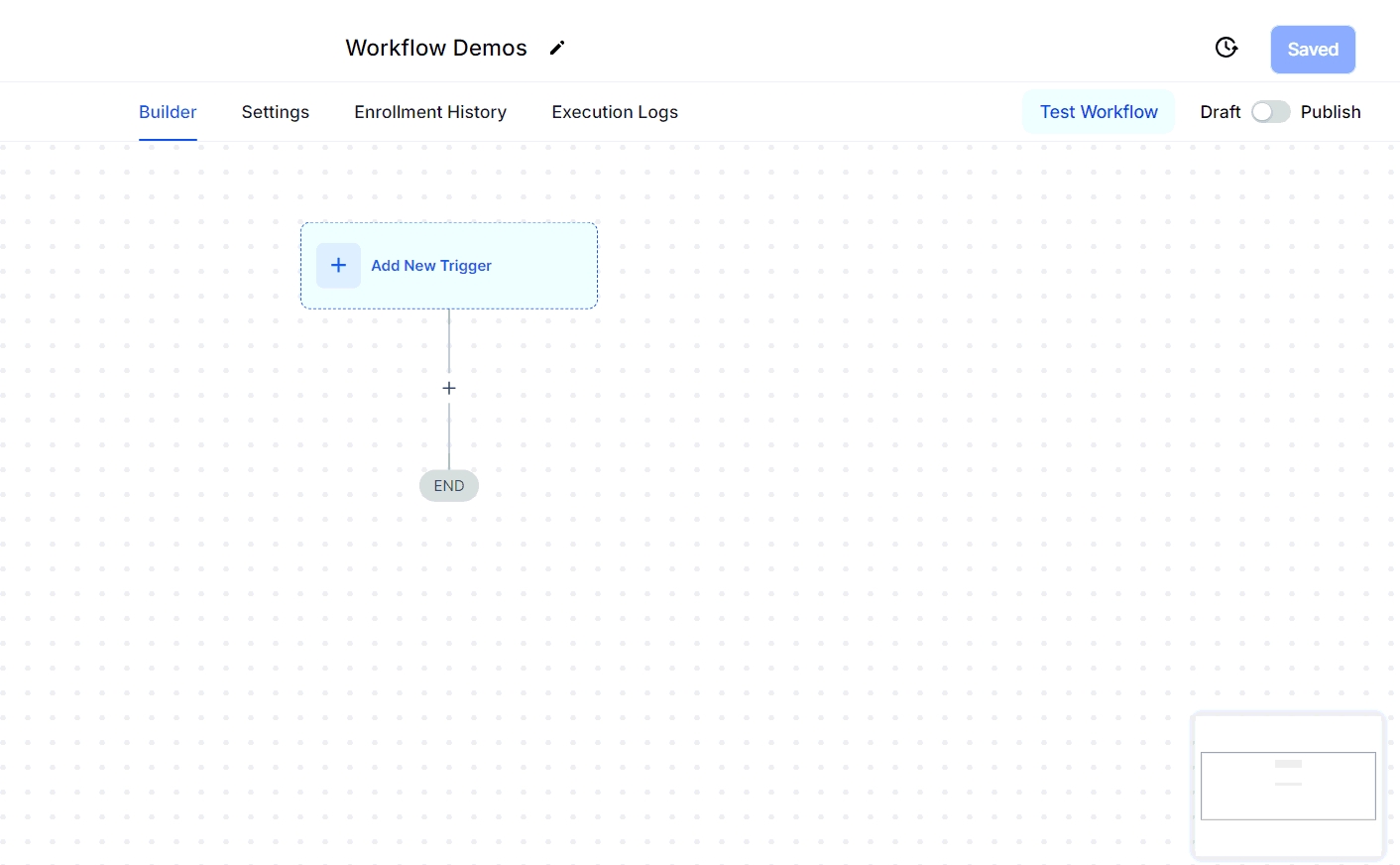Click the pencil icon to rename workflow
The height and width of the screenshot is (865, 1400).
point(557,48)
